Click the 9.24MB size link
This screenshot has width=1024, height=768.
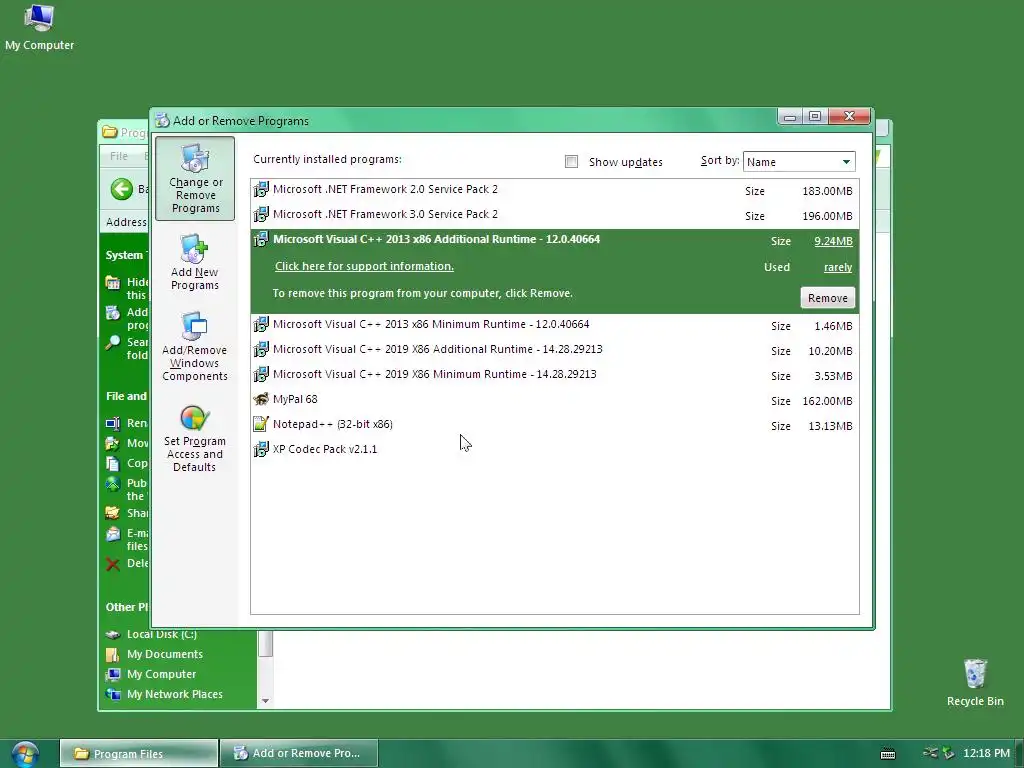[833, 241]
